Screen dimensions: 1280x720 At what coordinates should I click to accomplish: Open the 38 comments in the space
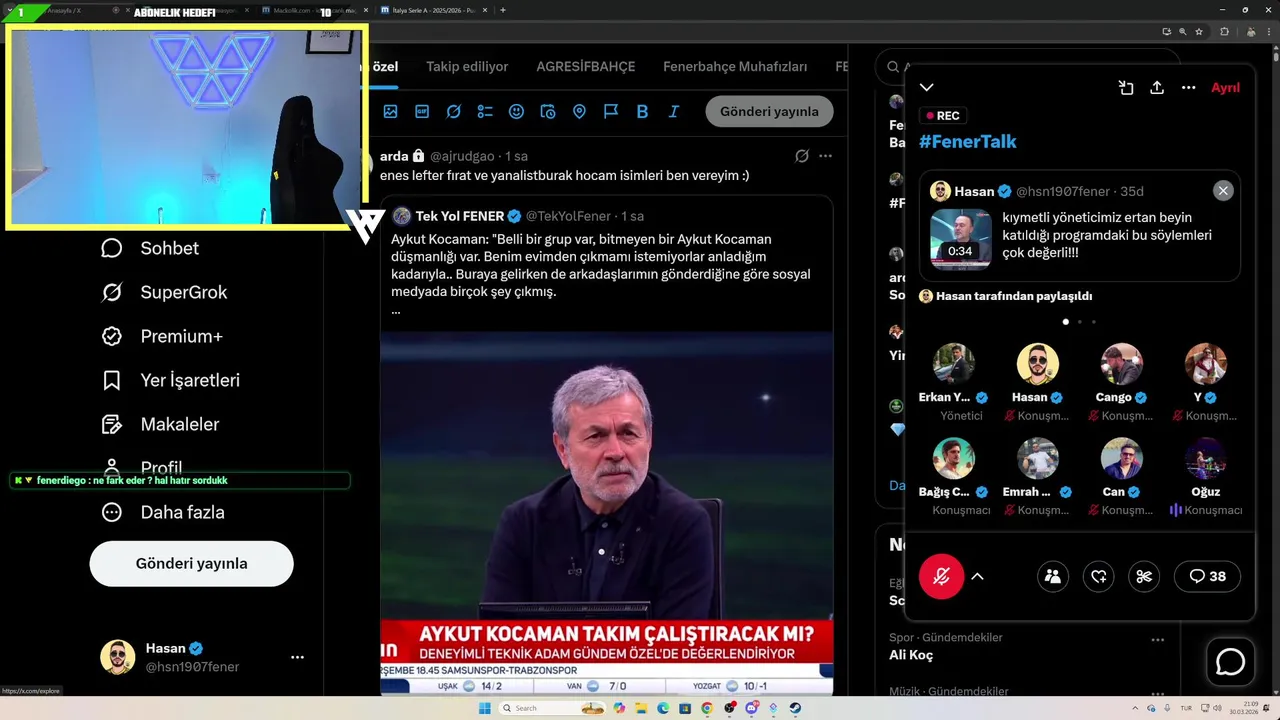pos(1208,576)
